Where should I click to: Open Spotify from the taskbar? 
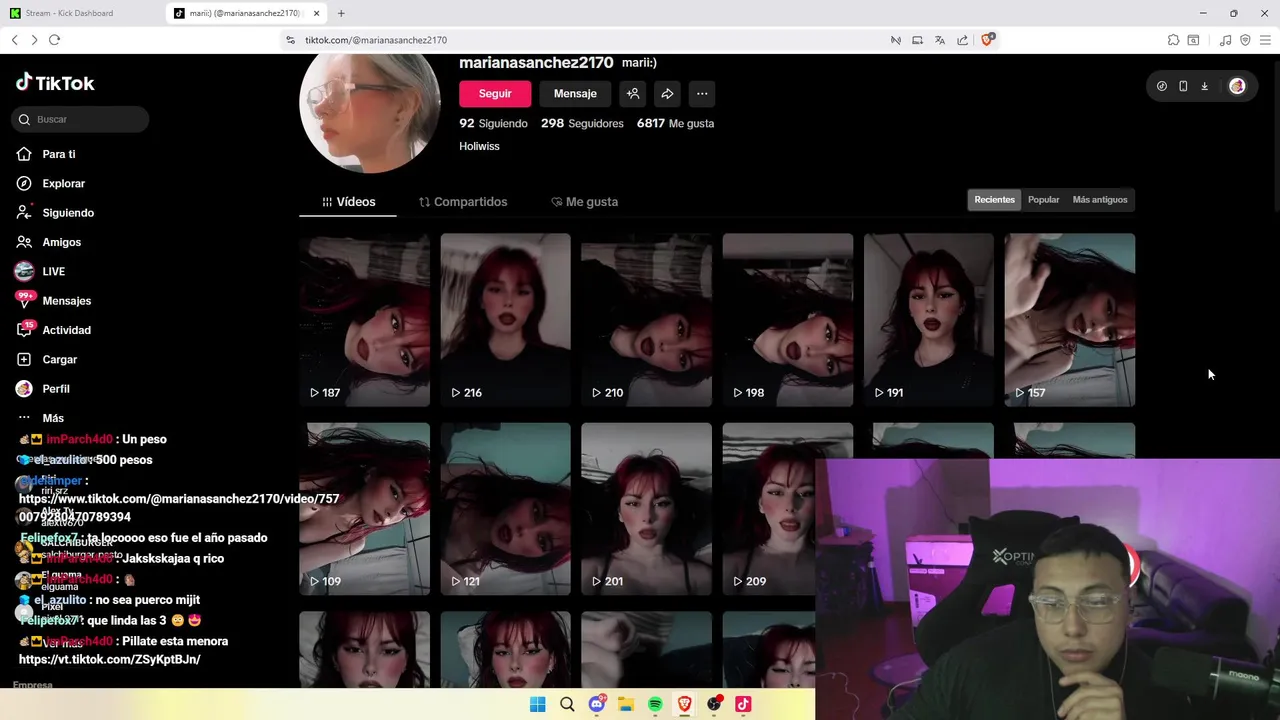click(x=655, y=704)
